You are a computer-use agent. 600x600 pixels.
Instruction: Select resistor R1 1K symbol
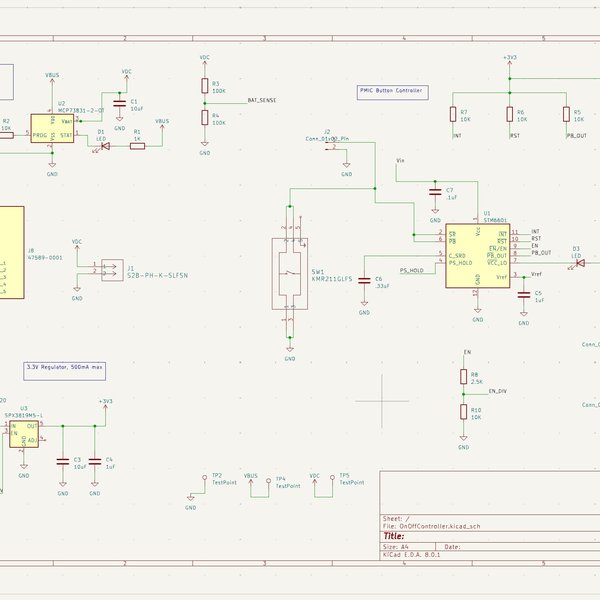(137, 146)
